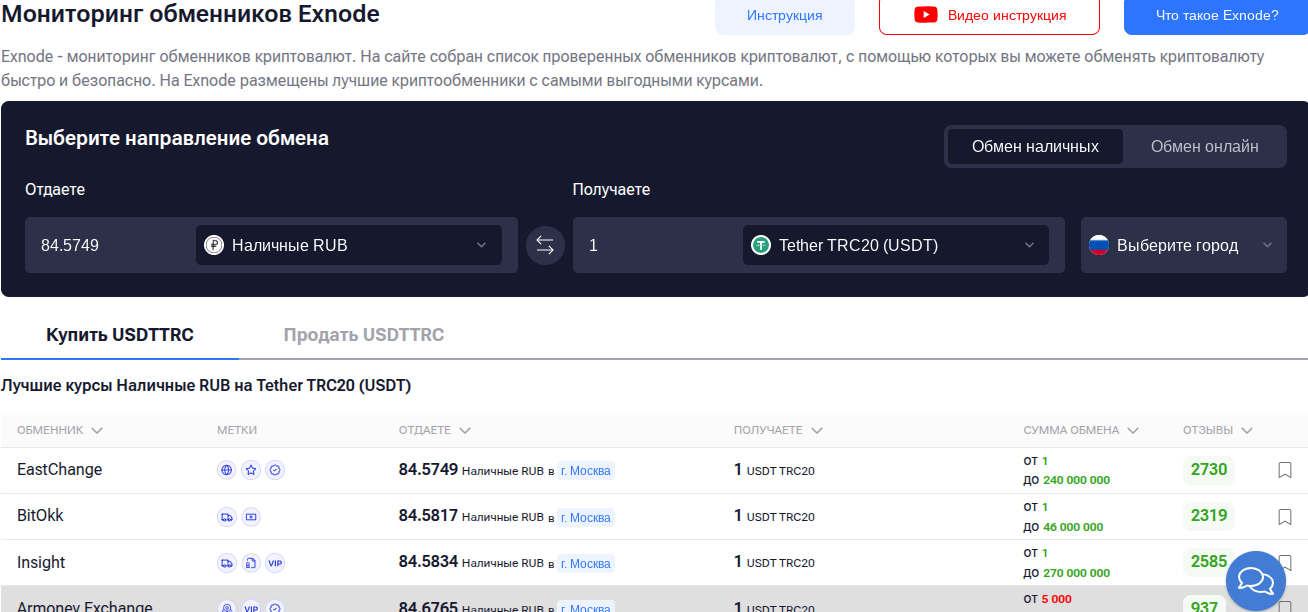
Task: Click Insight VIP badge icon
Action: [x=276, y=563]
